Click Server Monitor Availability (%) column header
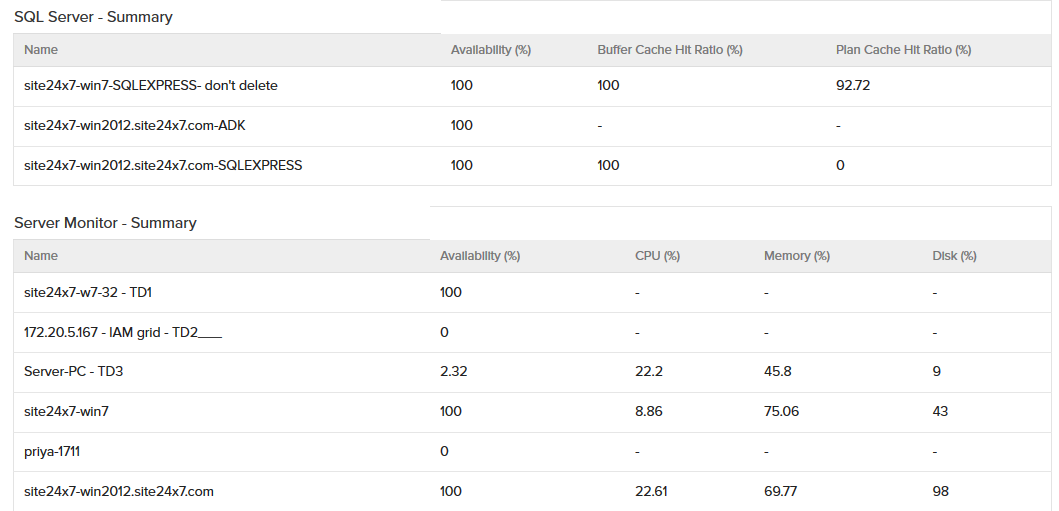1059x511 pixels. [480, 256]
